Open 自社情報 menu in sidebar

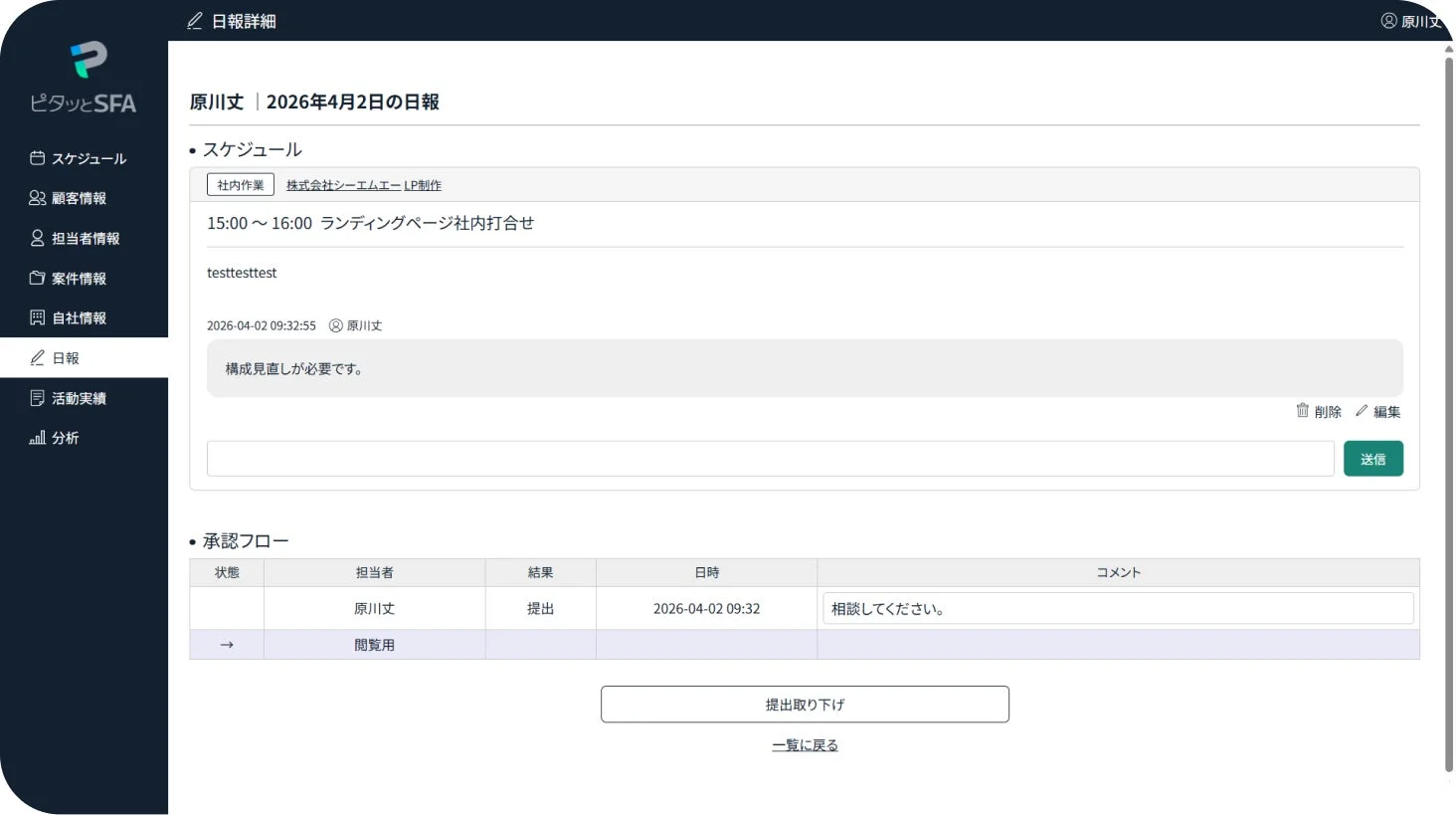click(84, 317)
